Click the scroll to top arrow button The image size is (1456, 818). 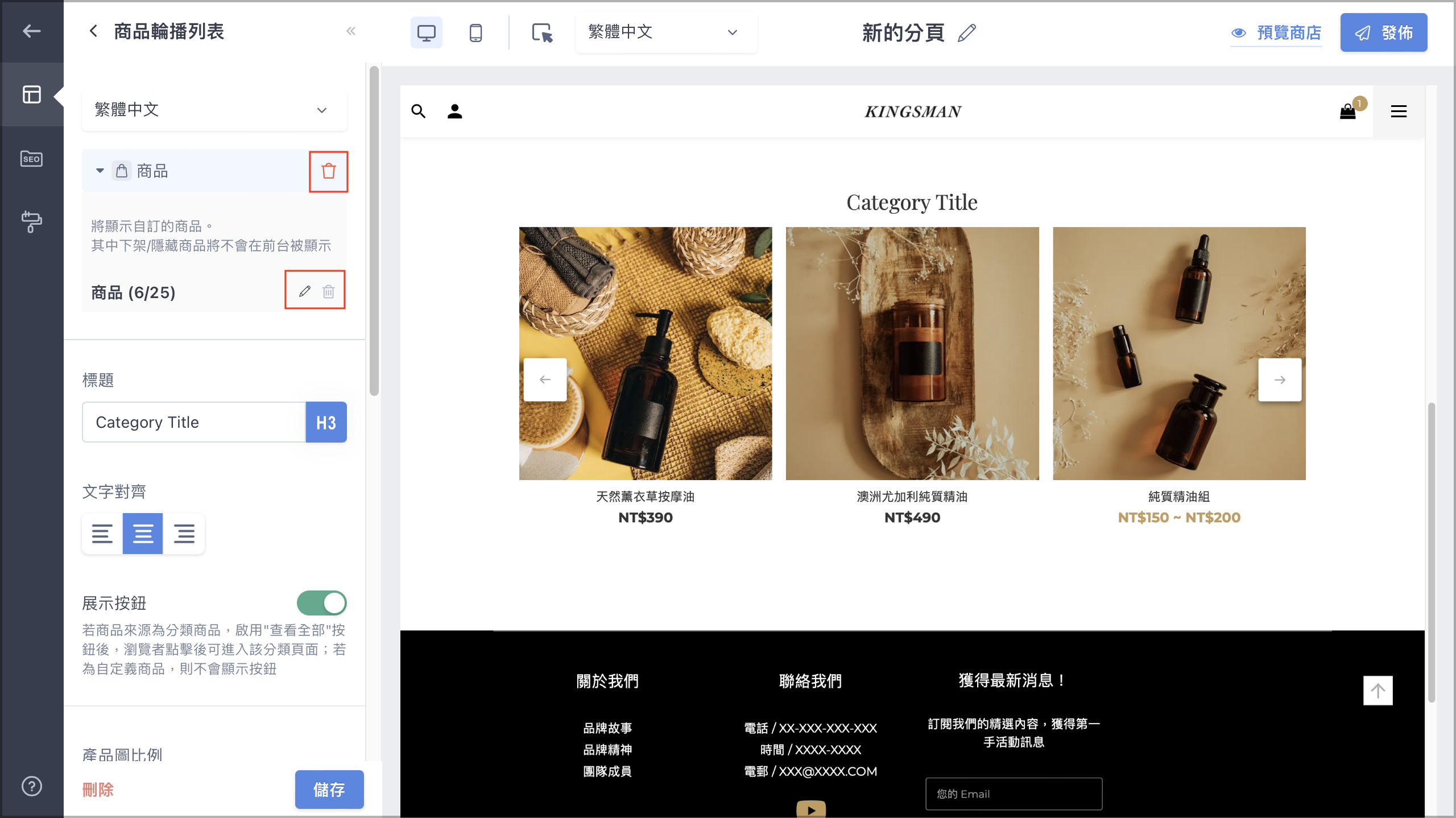(x=1378, y=691)
